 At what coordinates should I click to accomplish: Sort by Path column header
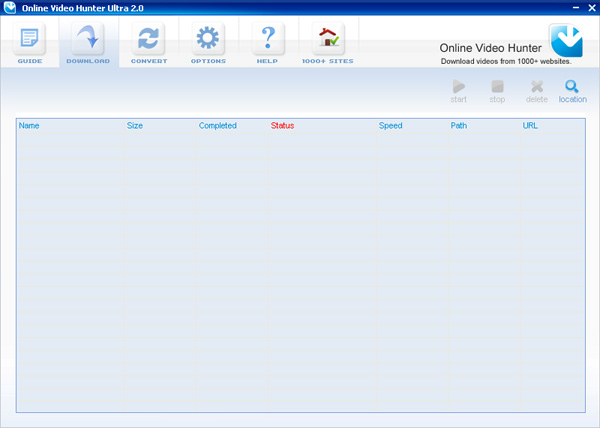[458, 125]
